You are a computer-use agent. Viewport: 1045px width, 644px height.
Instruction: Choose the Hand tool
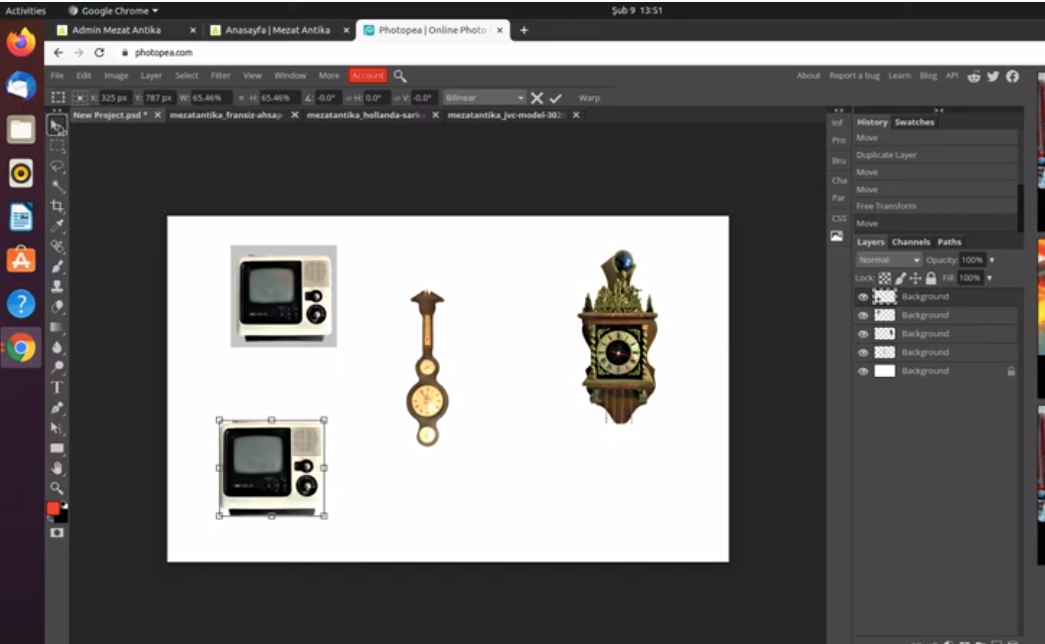(x=57, y=467)
